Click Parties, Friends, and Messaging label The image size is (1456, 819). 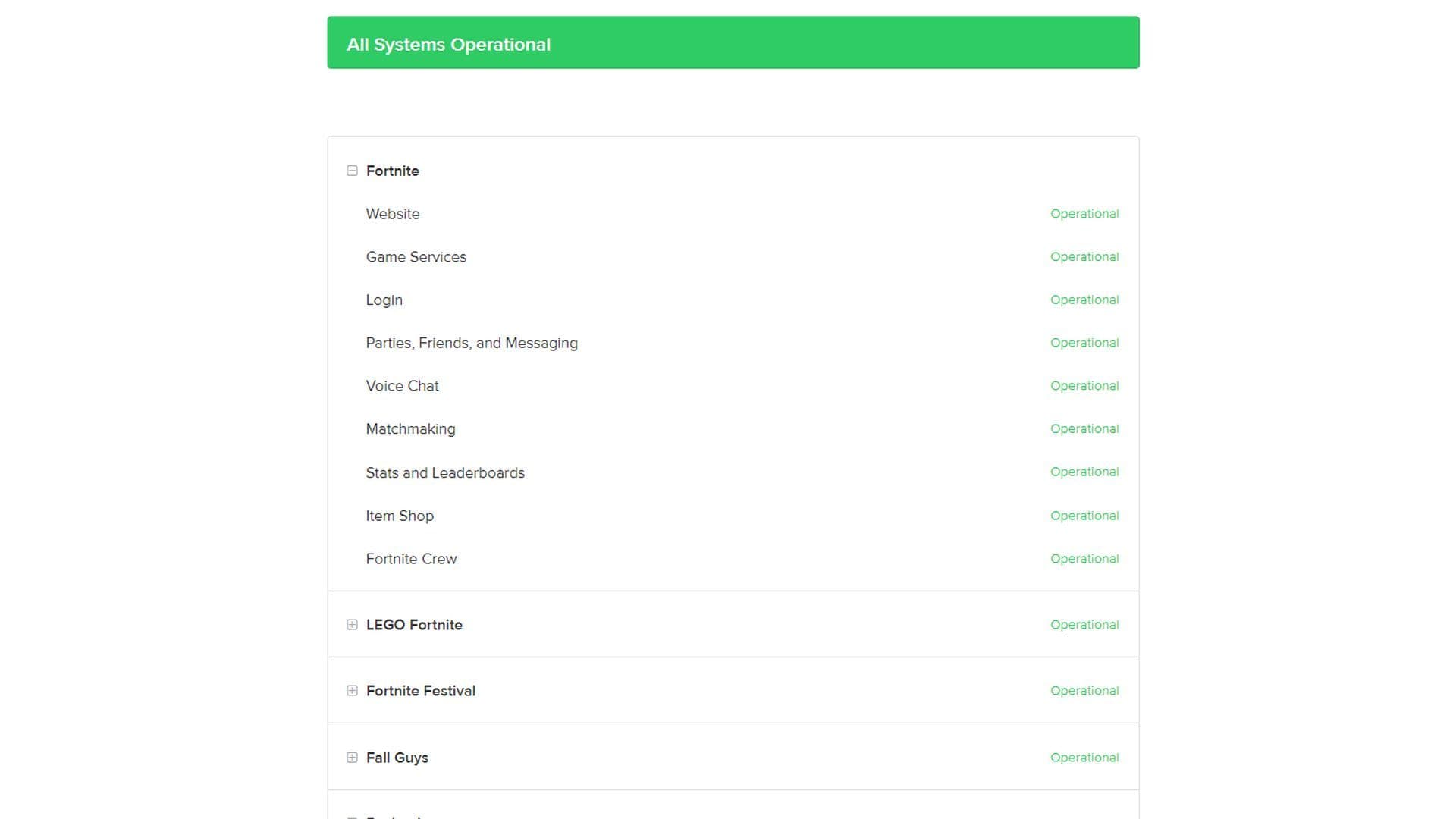coord(471,343)
